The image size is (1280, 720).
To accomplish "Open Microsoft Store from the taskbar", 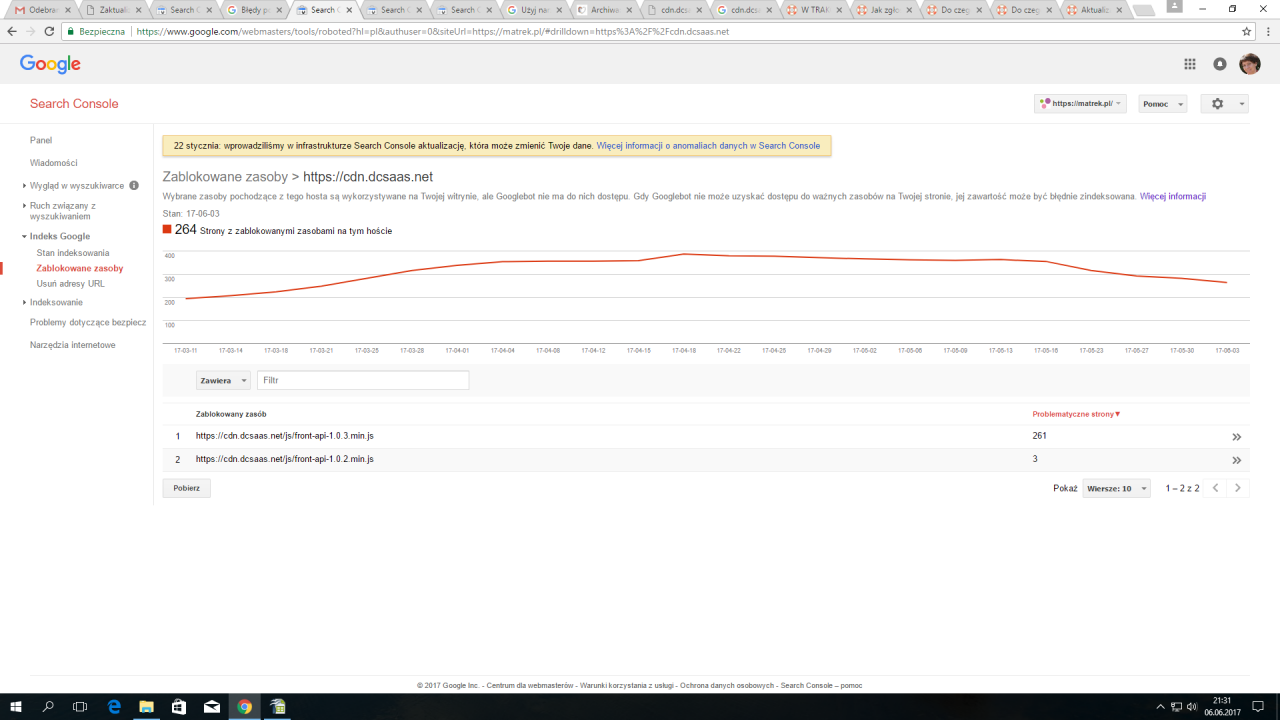I will pyautogui.click(x=179, y=706).
